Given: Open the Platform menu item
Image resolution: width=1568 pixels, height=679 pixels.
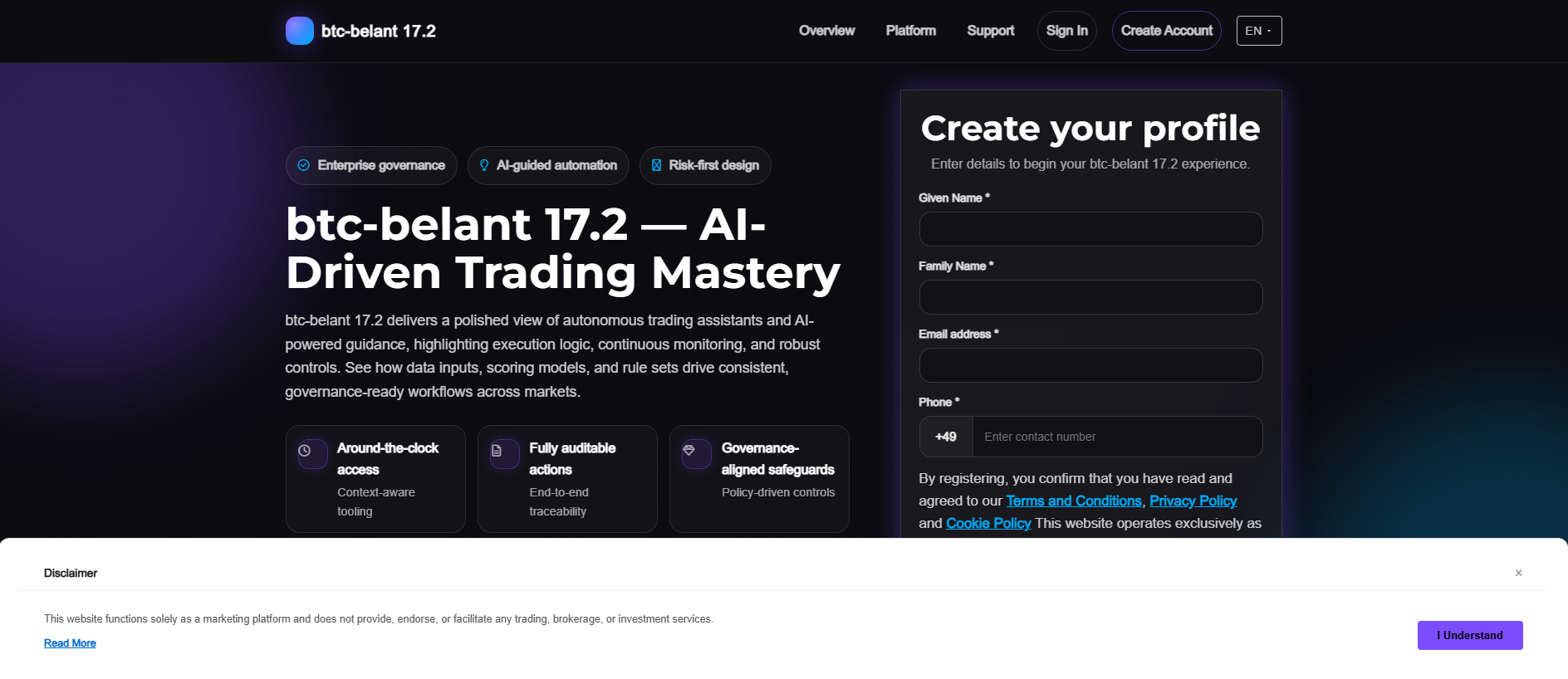Looking at the screenshot, I should [x=910, y=31].
